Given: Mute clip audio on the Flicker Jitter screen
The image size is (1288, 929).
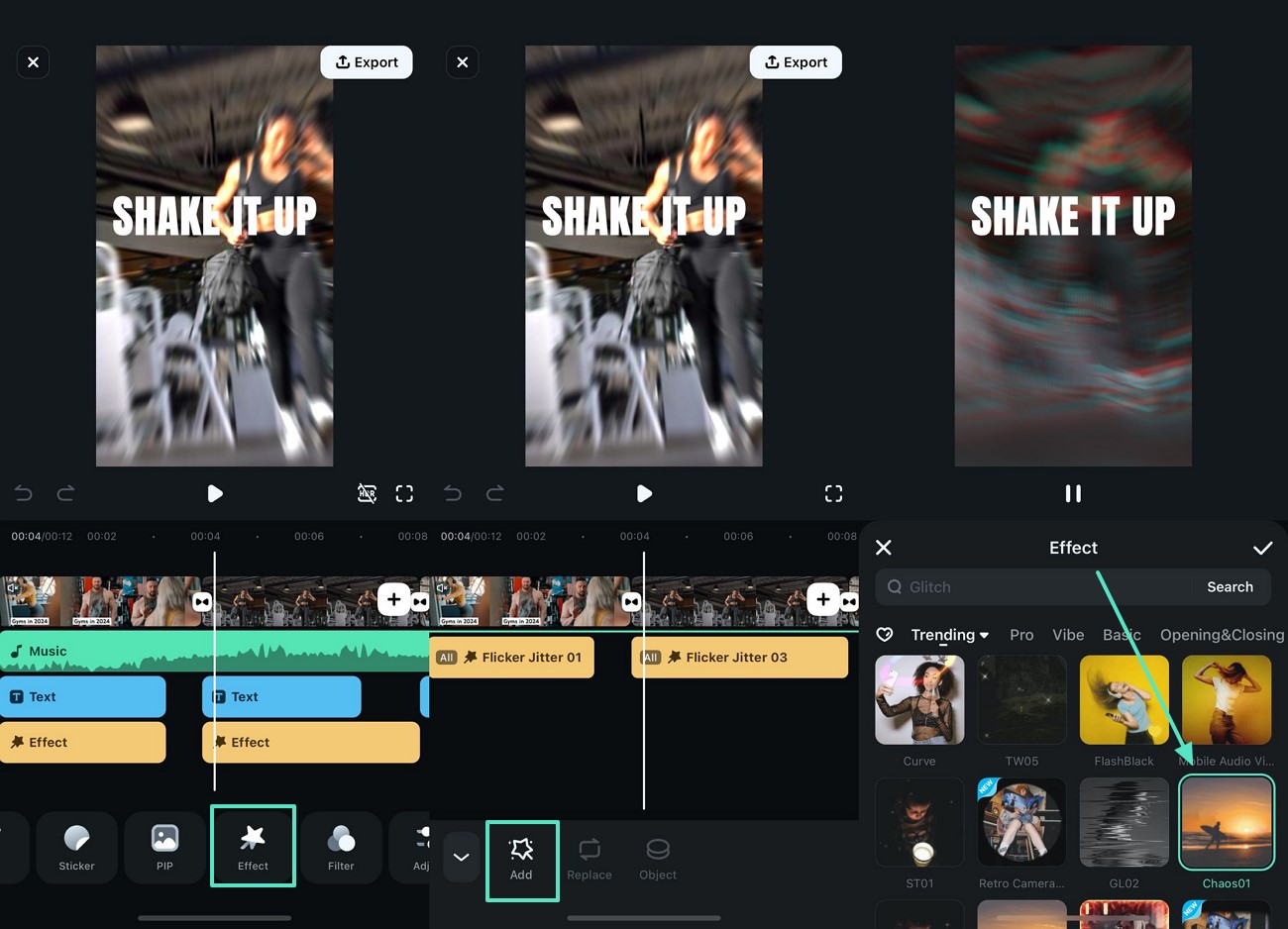Looking at the screenshot, I should (442, 587).
